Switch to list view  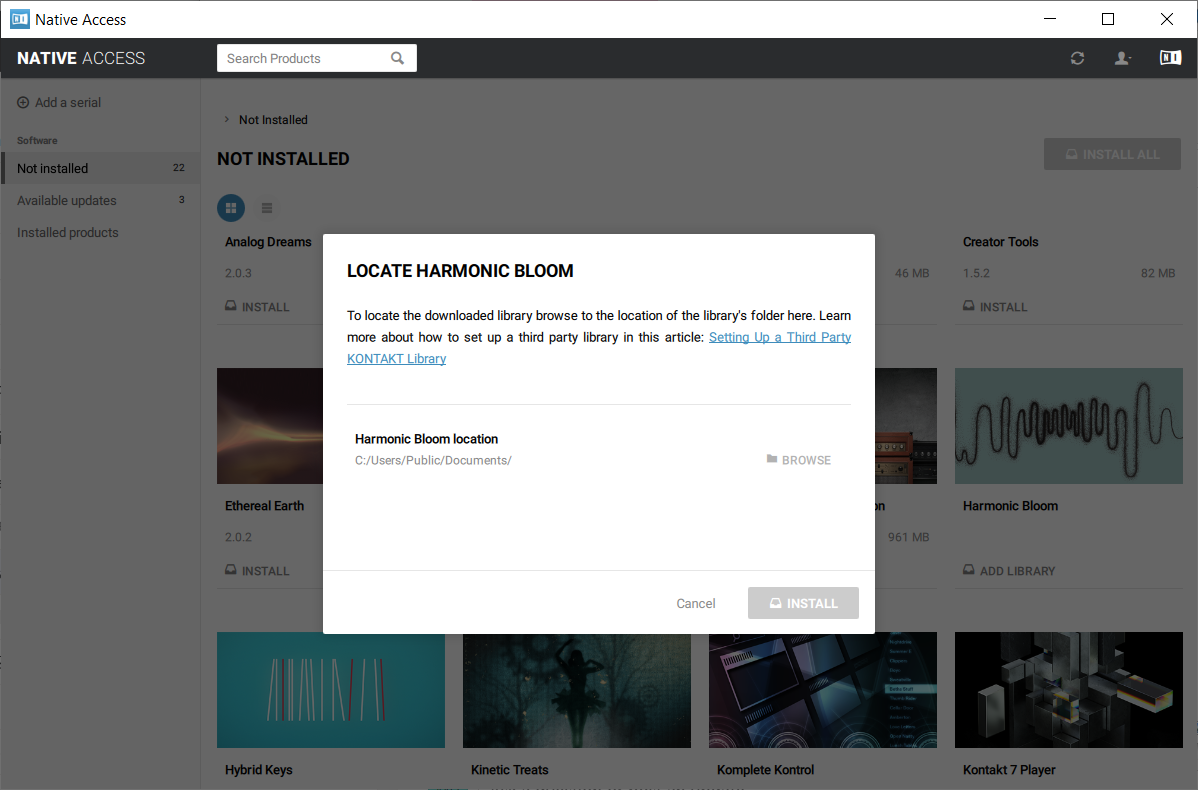click(267, 208)
